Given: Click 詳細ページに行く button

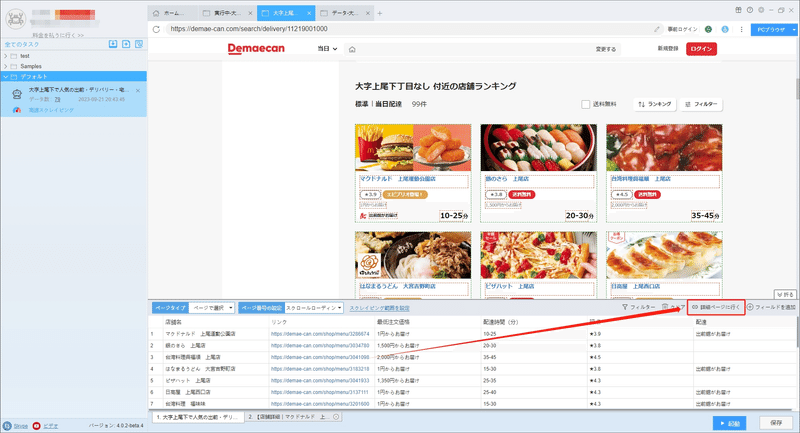Looking at the screenshot, I should tap(716, 307).
